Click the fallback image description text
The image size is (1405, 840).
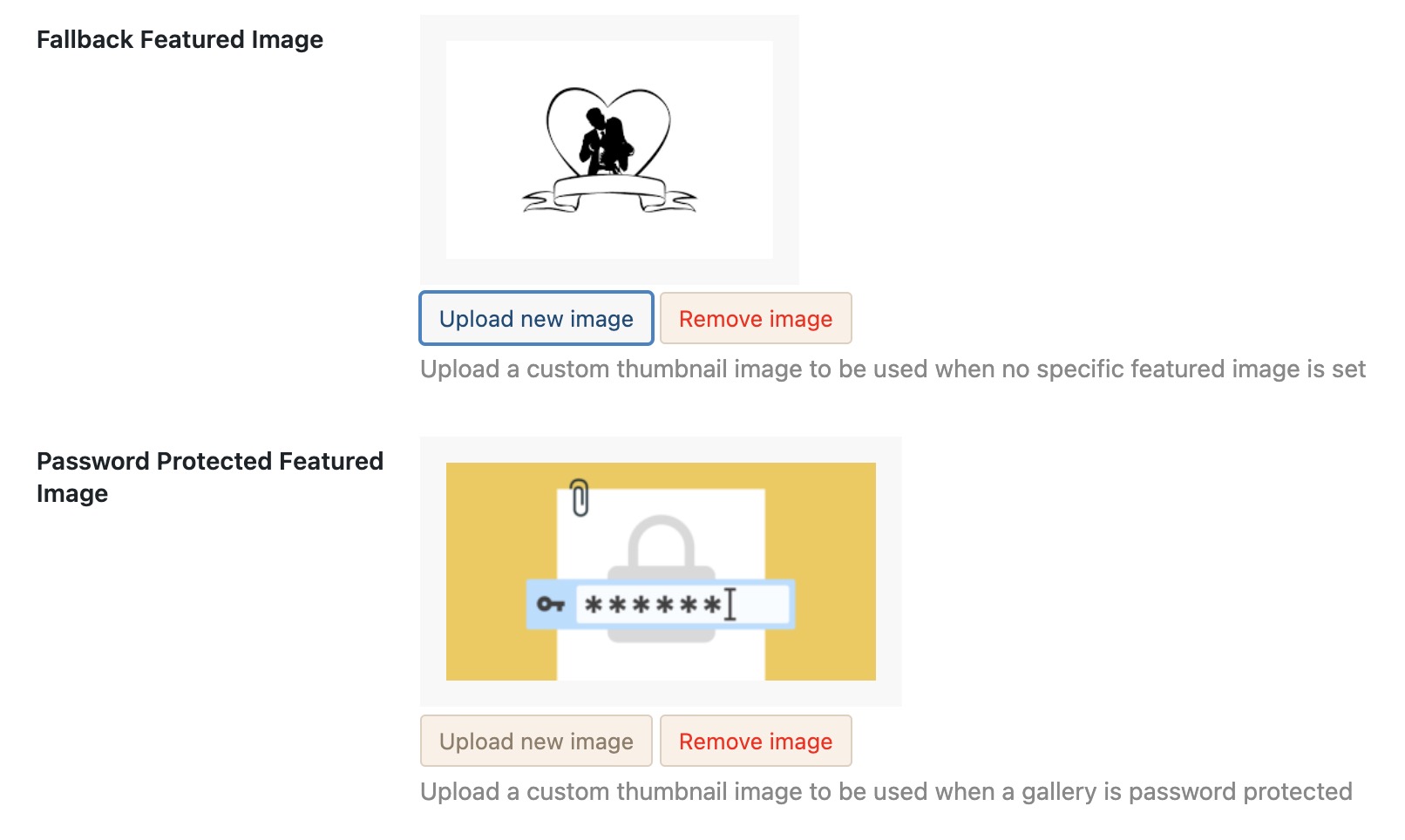[x=893, y=369]
